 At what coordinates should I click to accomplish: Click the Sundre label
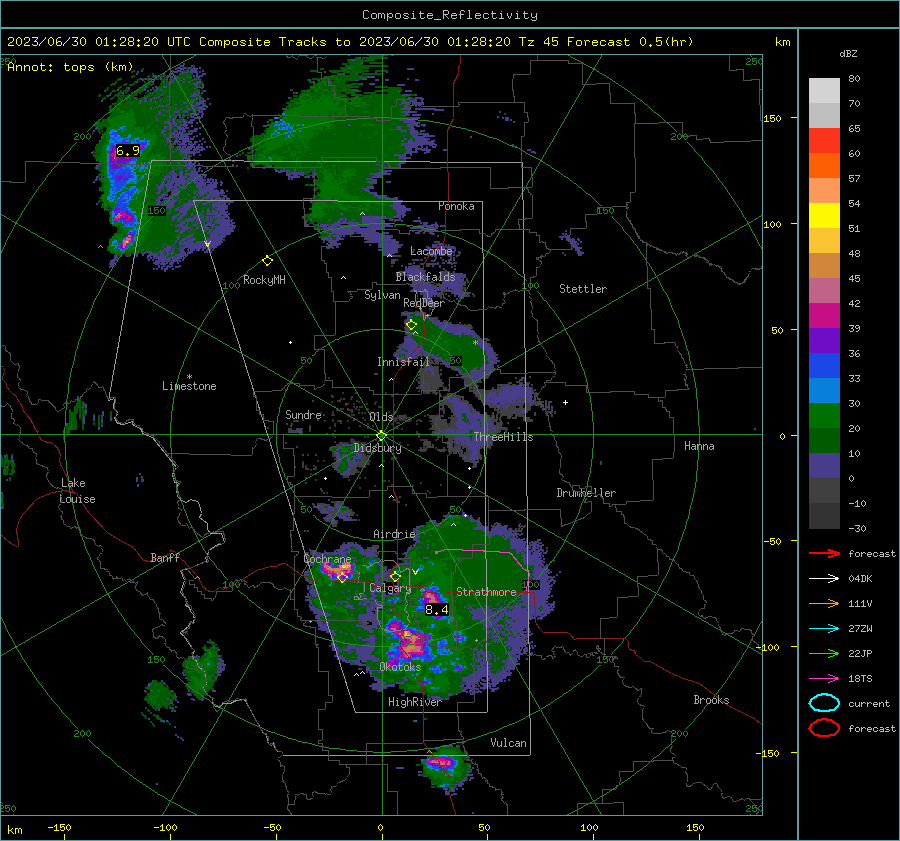(x=303, y=415)
